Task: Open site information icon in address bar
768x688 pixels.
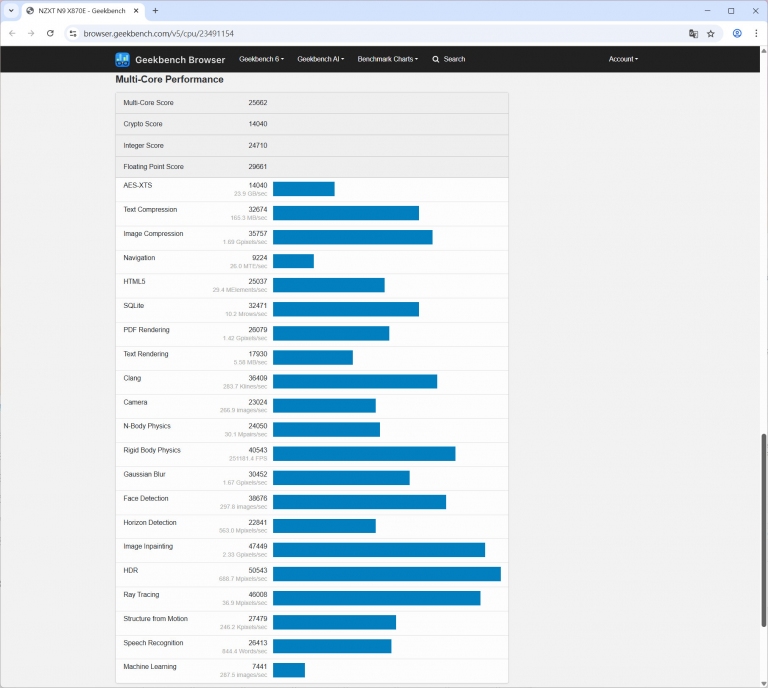Action: 73,33
